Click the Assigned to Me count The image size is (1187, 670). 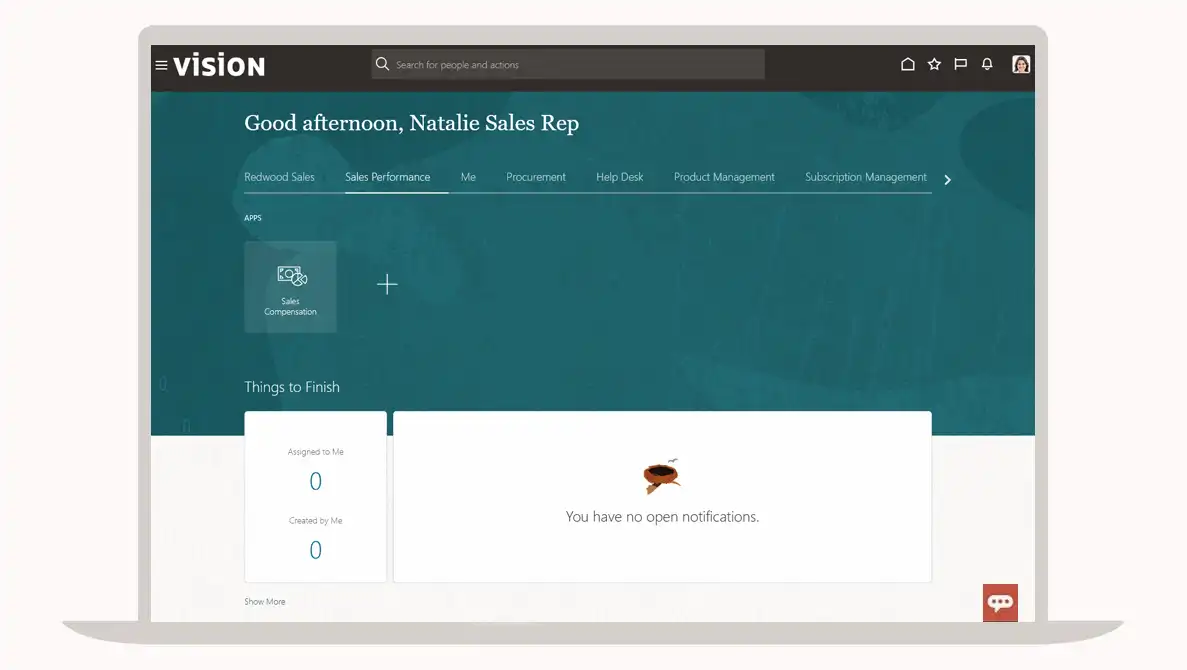coord(315,481)
